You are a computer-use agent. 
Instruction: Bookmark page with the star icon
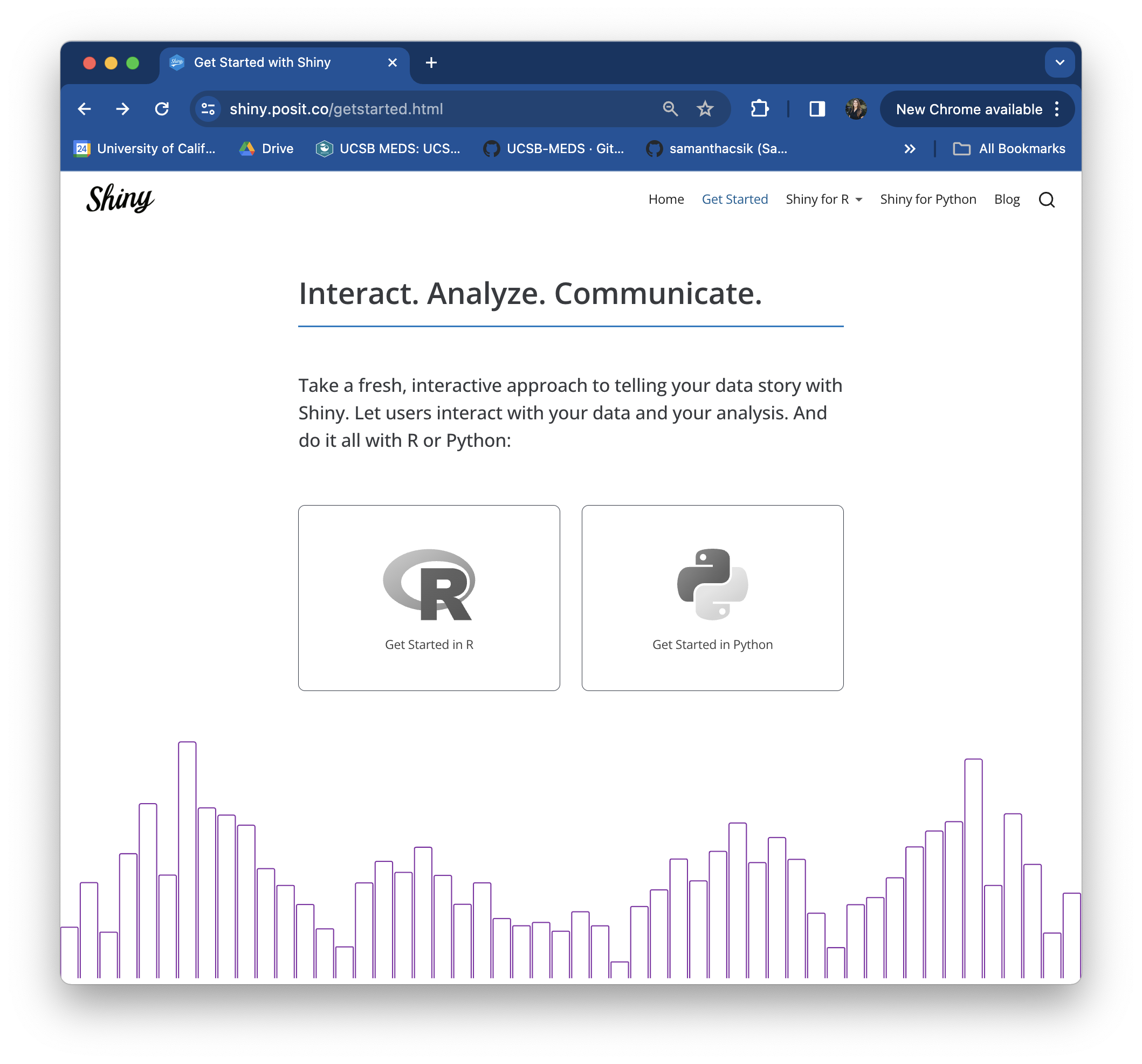[705, 108]
